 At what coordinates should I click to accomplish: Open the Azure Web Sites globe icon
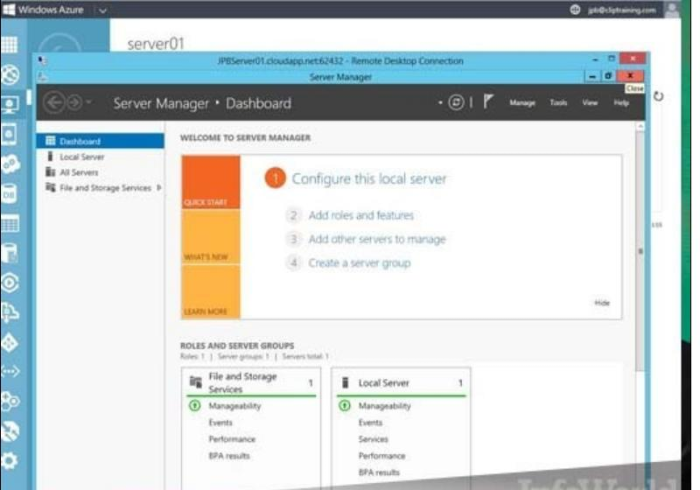point(10,75)
